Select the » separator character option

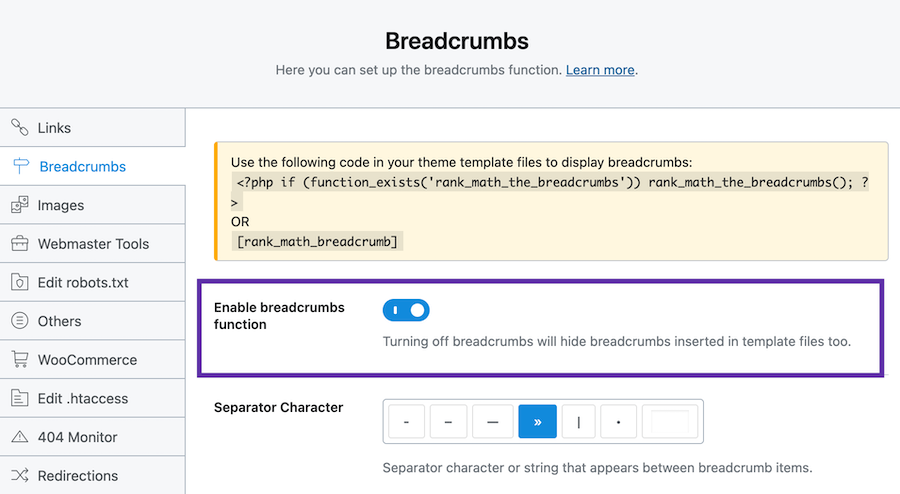537,422
